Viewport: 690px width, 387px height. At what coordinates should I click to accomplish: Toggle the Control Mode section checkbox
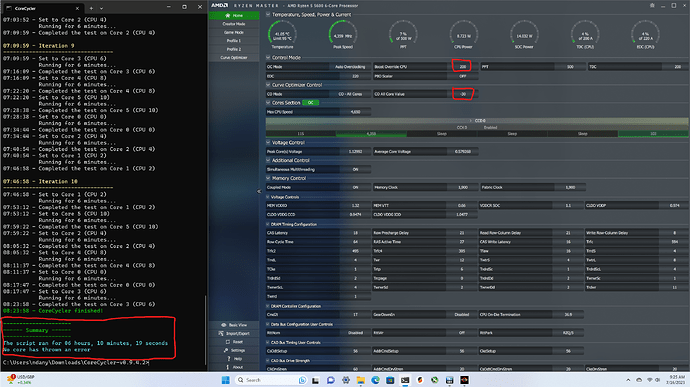click(x=268, y=58)
